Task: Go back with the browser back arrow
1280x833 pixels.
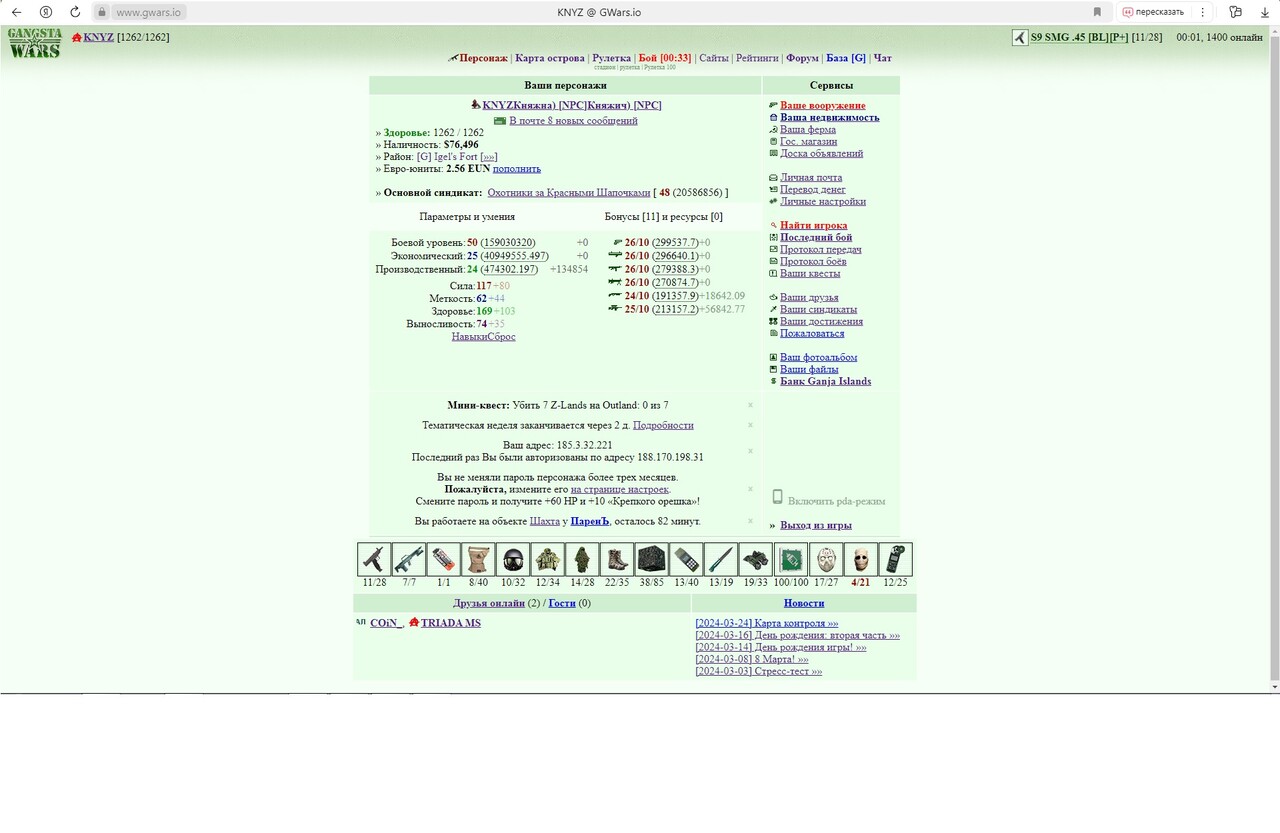Action: [16, 12]
